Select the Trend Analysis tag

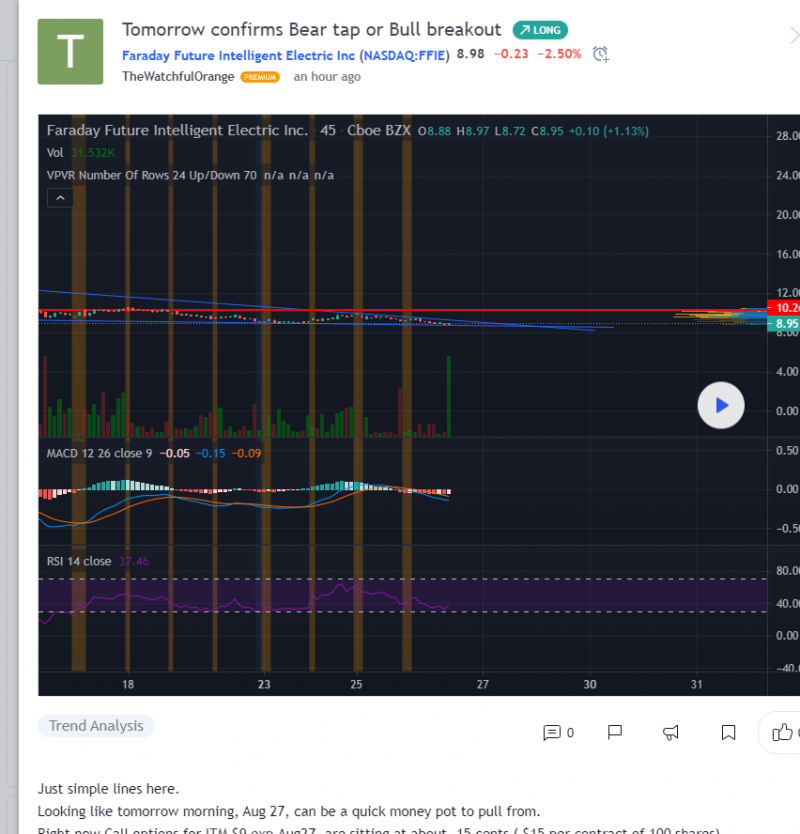[x=96, y=726]
